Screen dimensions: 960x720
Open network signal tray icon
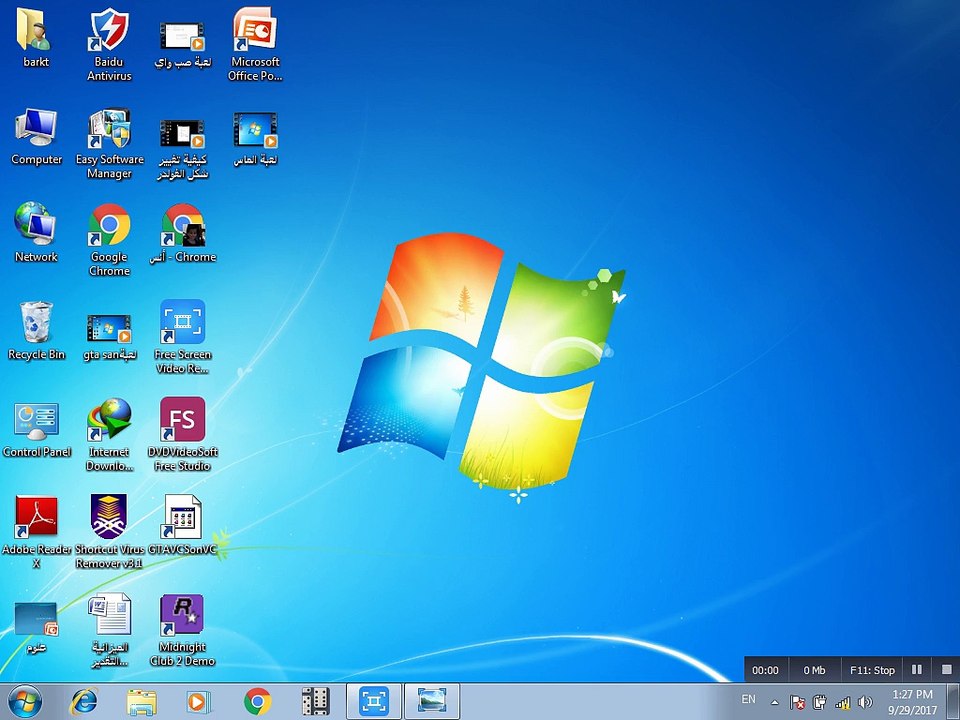pyautogui.click(x=842, y=702)
